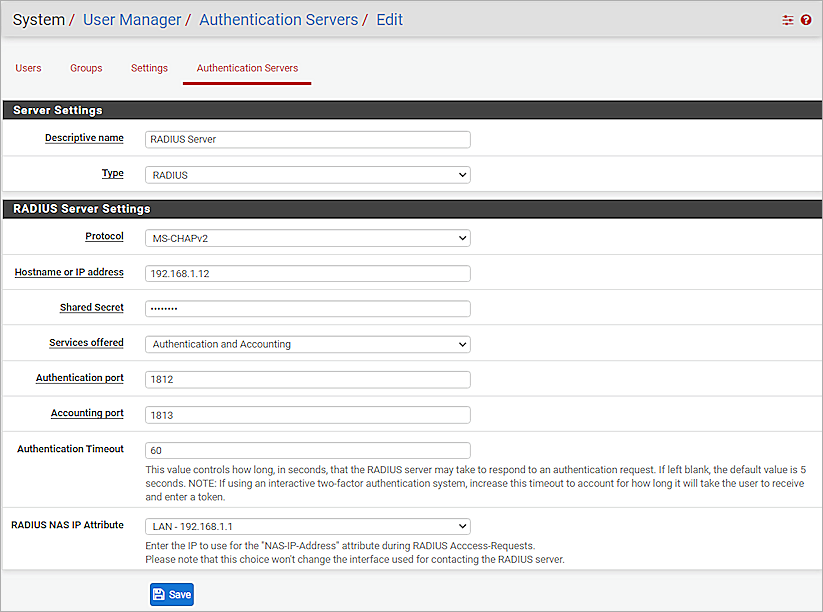Screen dimensions: 823x612
Task: Switch to the Settings tab
Action: [x=149, y=68]
